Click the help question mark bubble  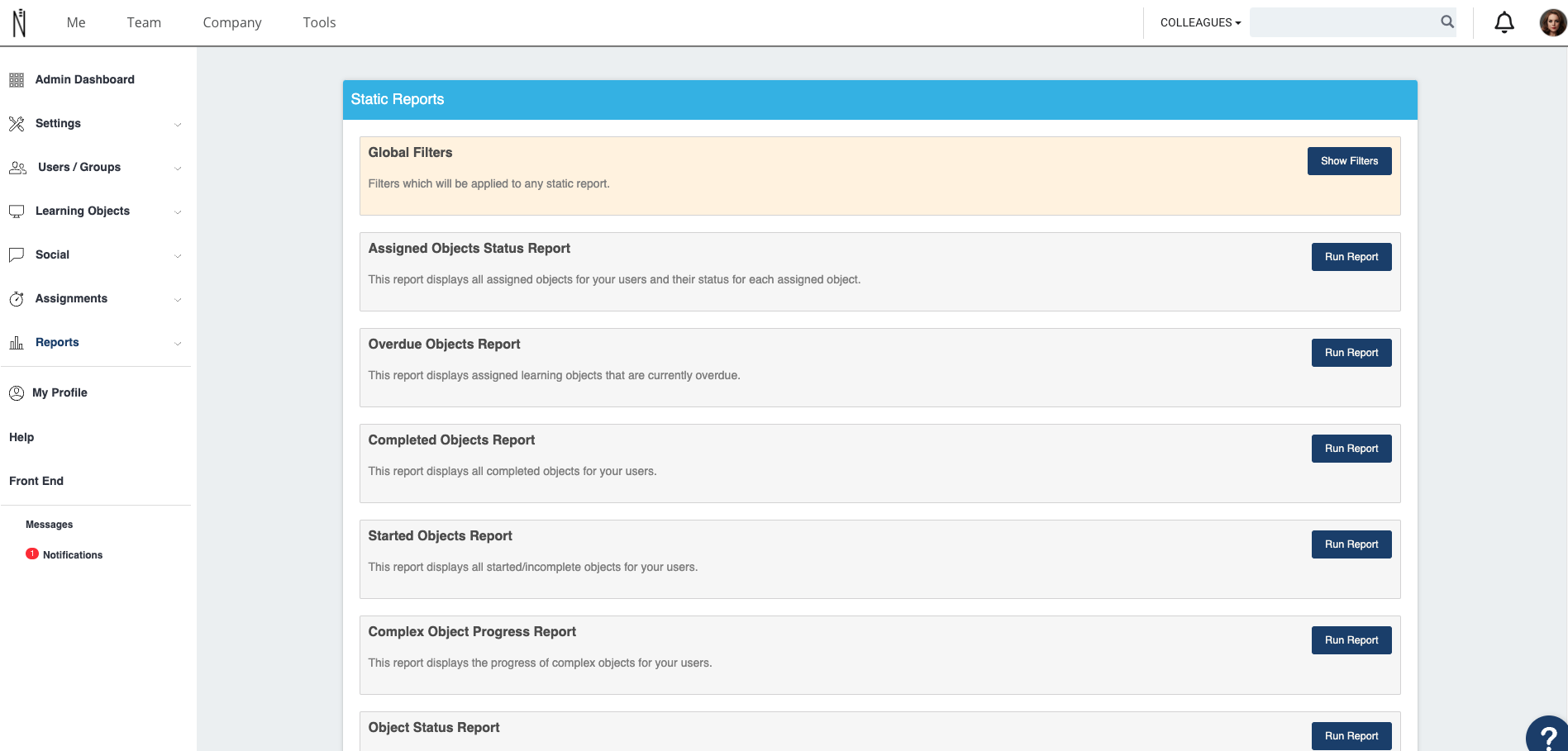[1547, 734]
